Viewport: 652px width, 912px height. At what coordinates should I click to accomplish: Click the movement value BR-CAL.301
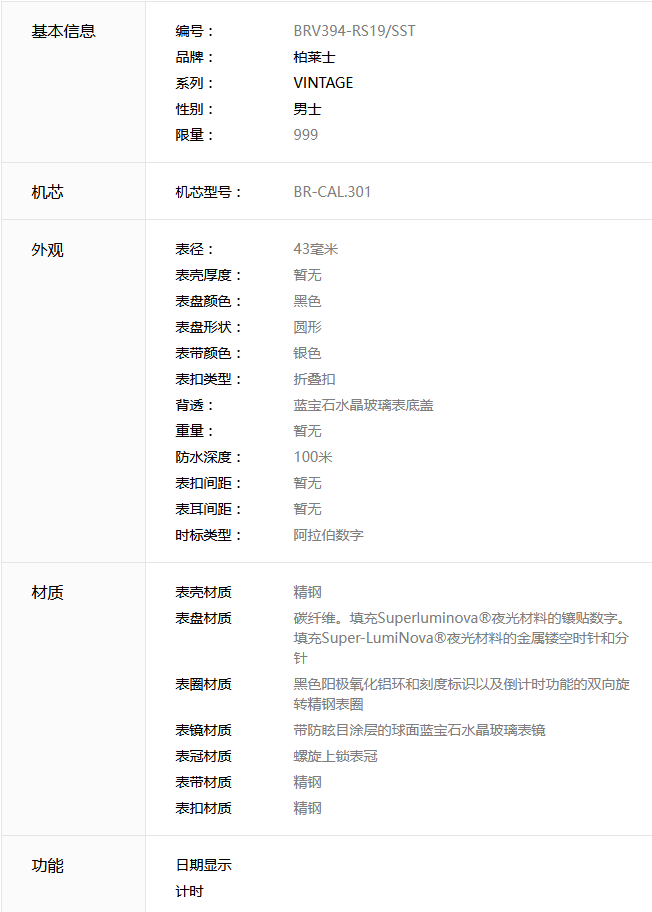click(x=332, y=192)
